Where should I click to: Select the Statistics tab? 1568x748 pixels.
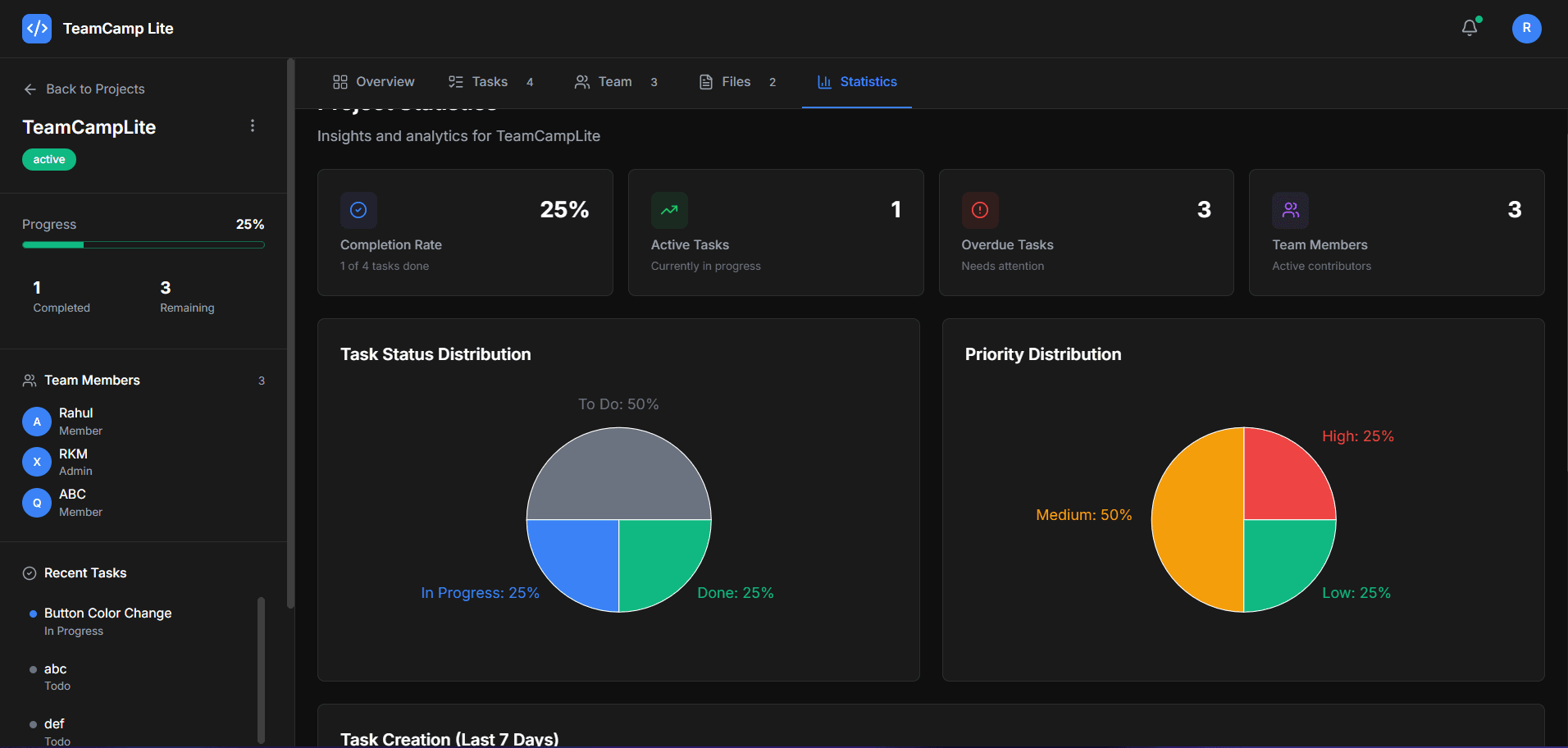click(857, 82)
